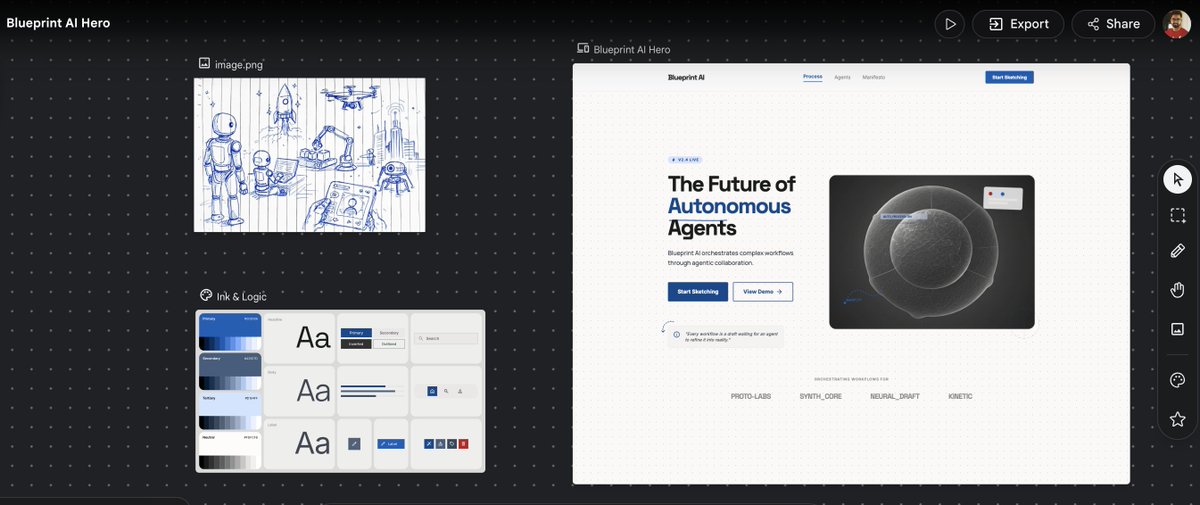Viewport: 1200px width, 505px height.
Task: Pick the Primary blue color swatch
Action: 230,332
